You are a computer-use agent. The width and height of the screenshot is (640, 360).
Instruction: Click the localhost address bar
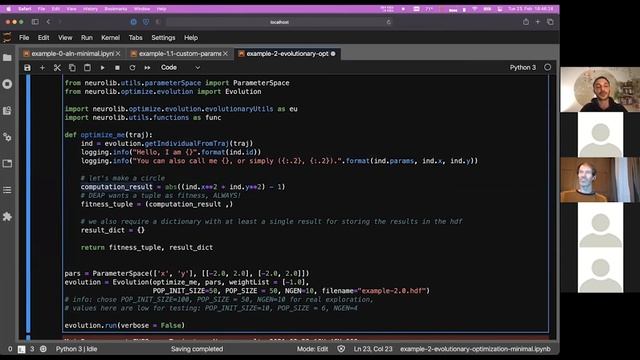click(279, 22)
